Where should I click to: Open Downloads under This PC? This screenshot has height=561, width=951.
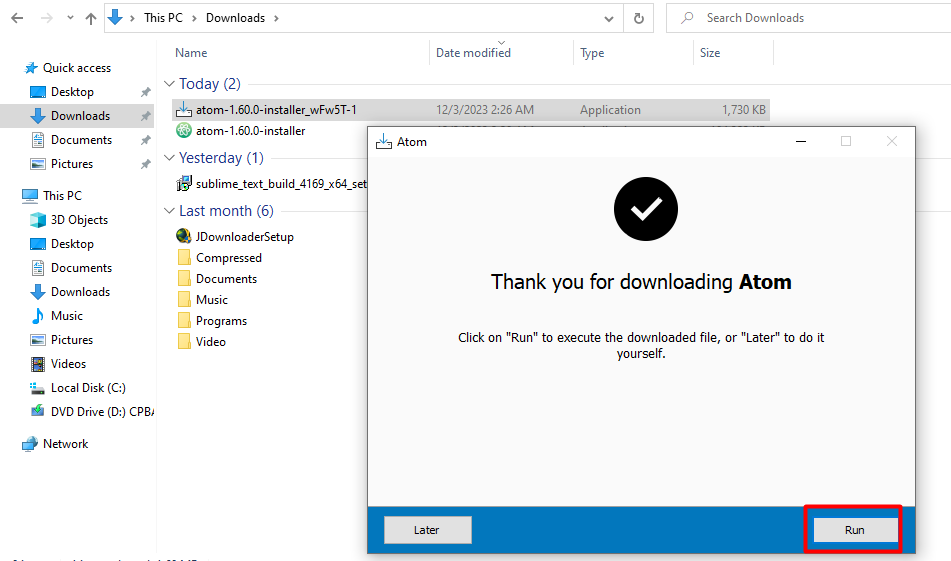click(80, 292)
